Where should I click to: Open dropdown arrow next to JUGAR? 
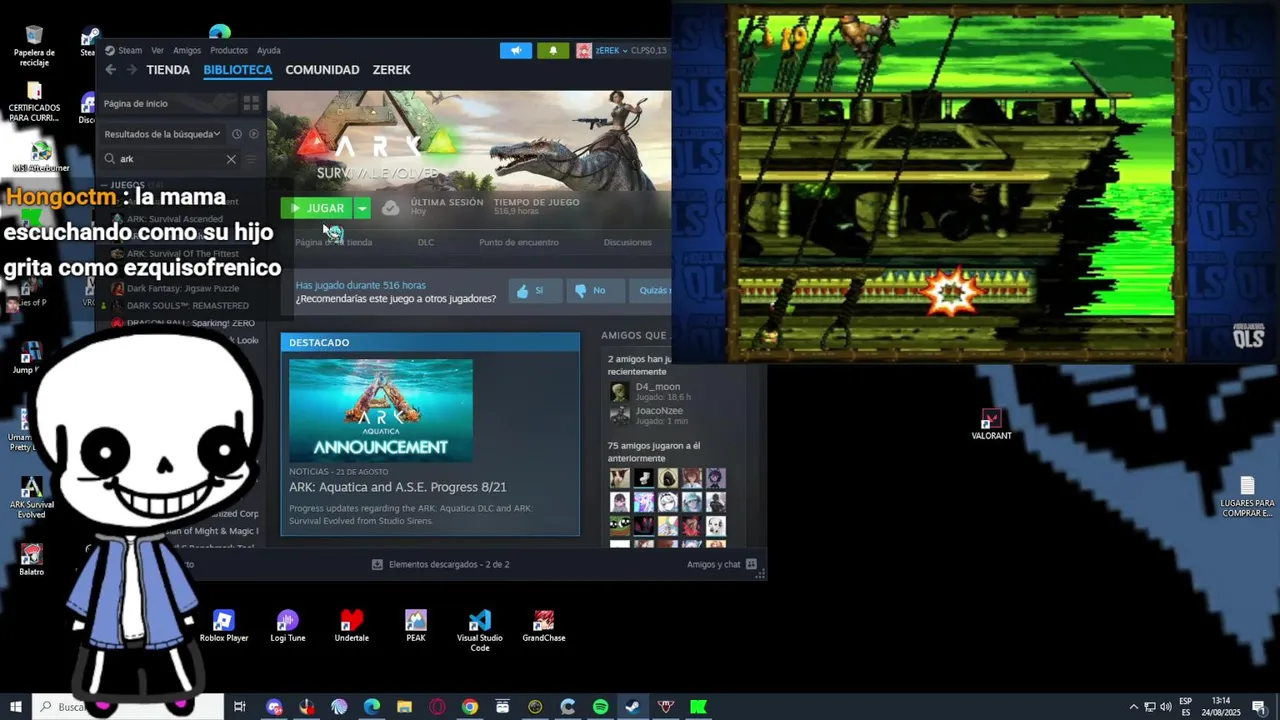tap(362, 208)
